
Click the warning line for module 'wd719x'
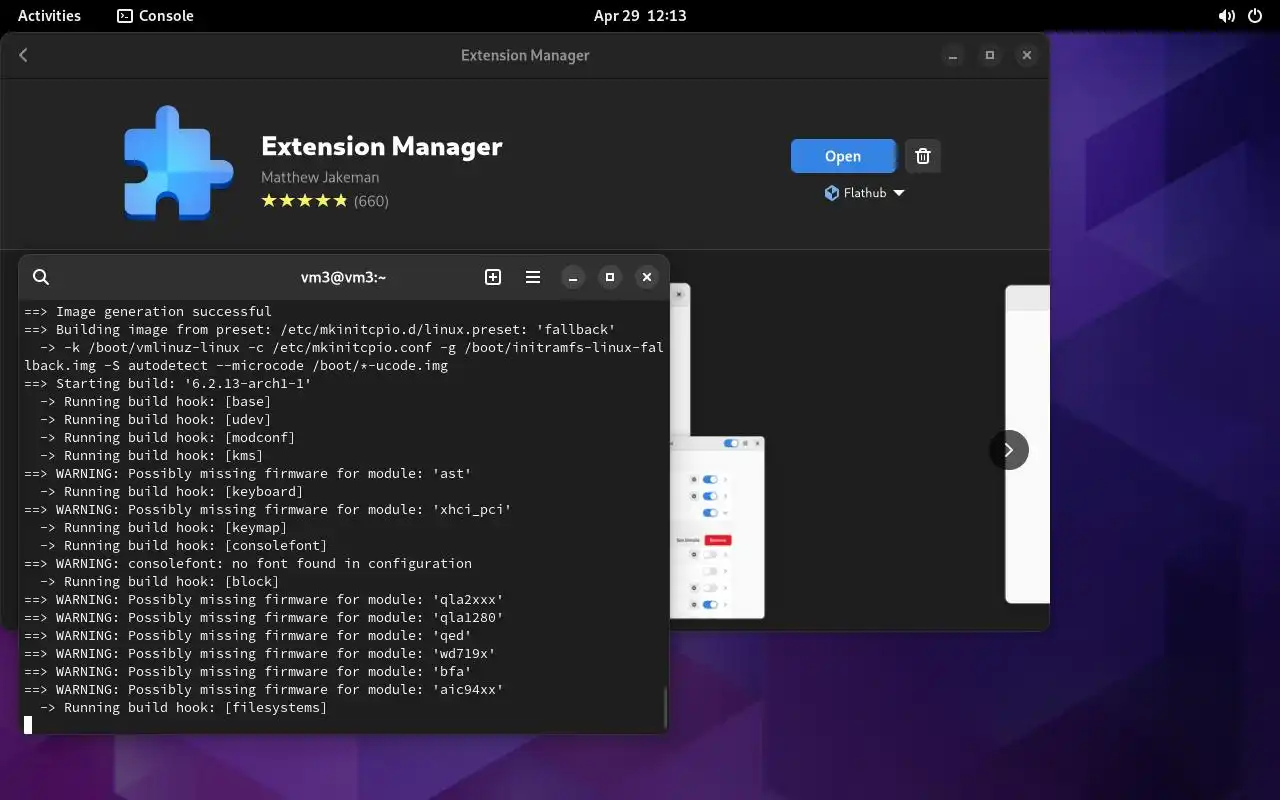point(260,653)
